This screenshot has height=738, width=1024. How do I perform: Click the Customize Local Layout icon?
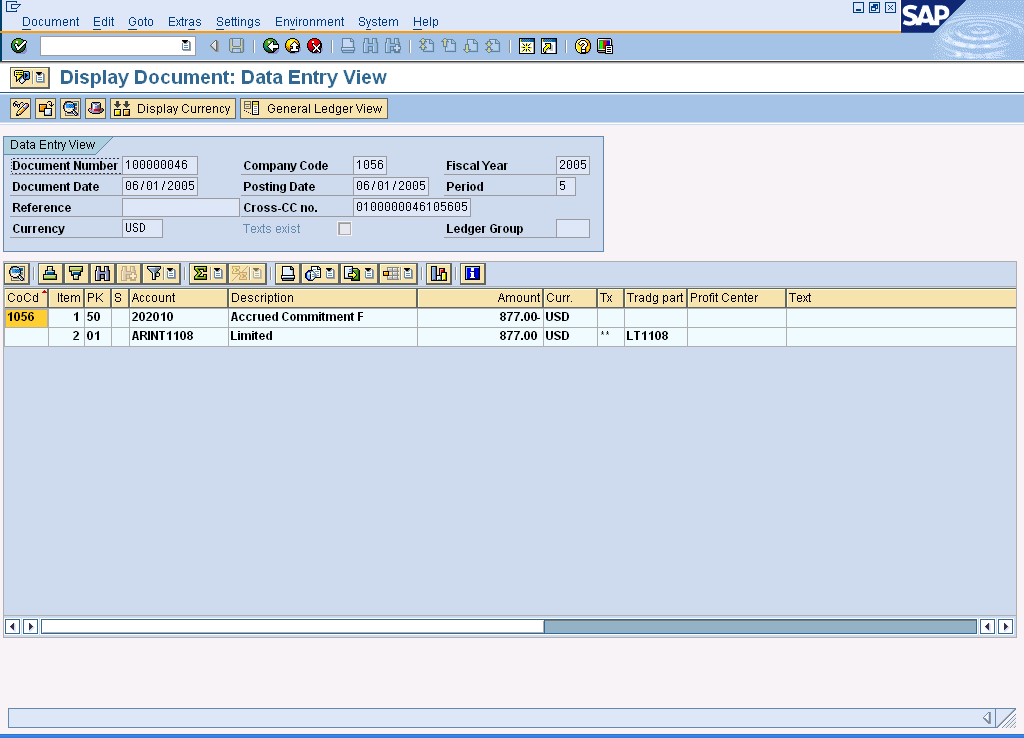605,46
